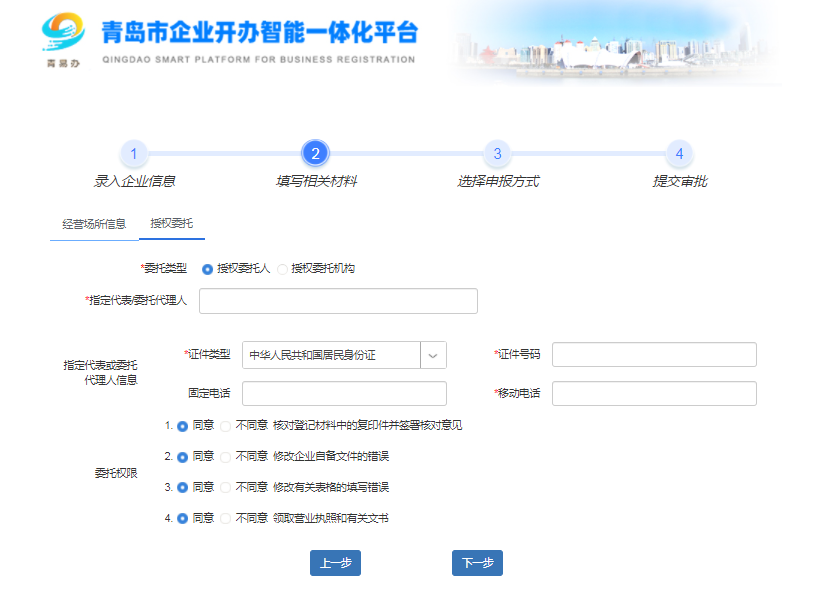The width and height of the screenshot is (830, 589).
Task: Click the 下一步 button
Action: click(478, 563)
